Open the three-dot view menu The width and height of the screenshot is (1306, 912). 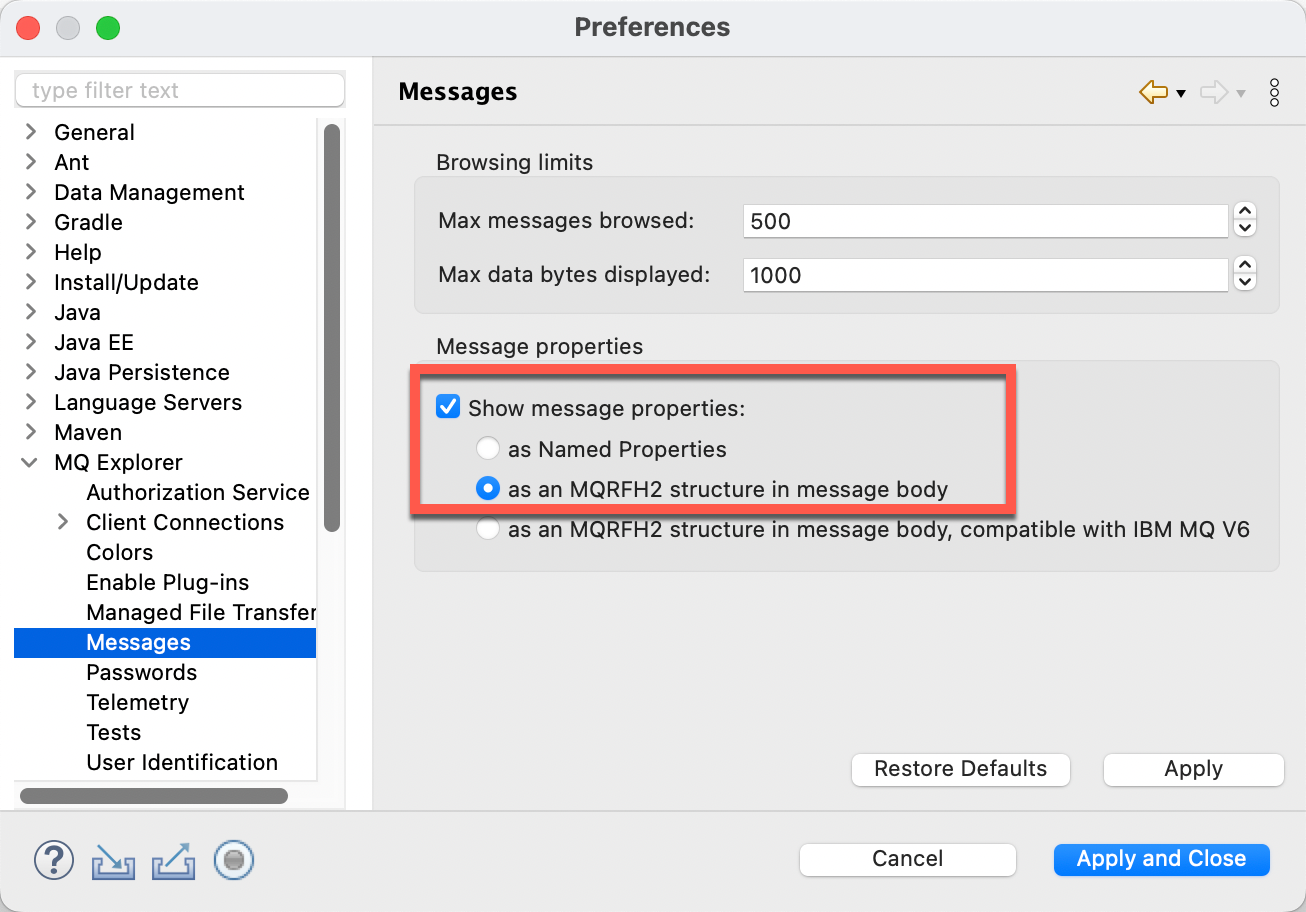[1275, 92]
